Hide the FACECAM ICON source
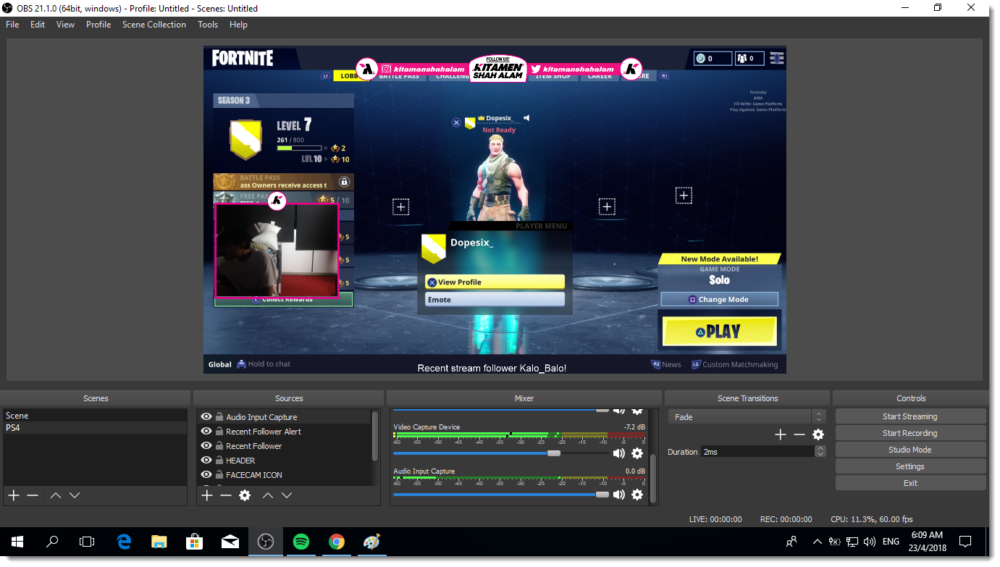Image resolution: width=1000 pixels, height=567 pixels. (206, 475)
